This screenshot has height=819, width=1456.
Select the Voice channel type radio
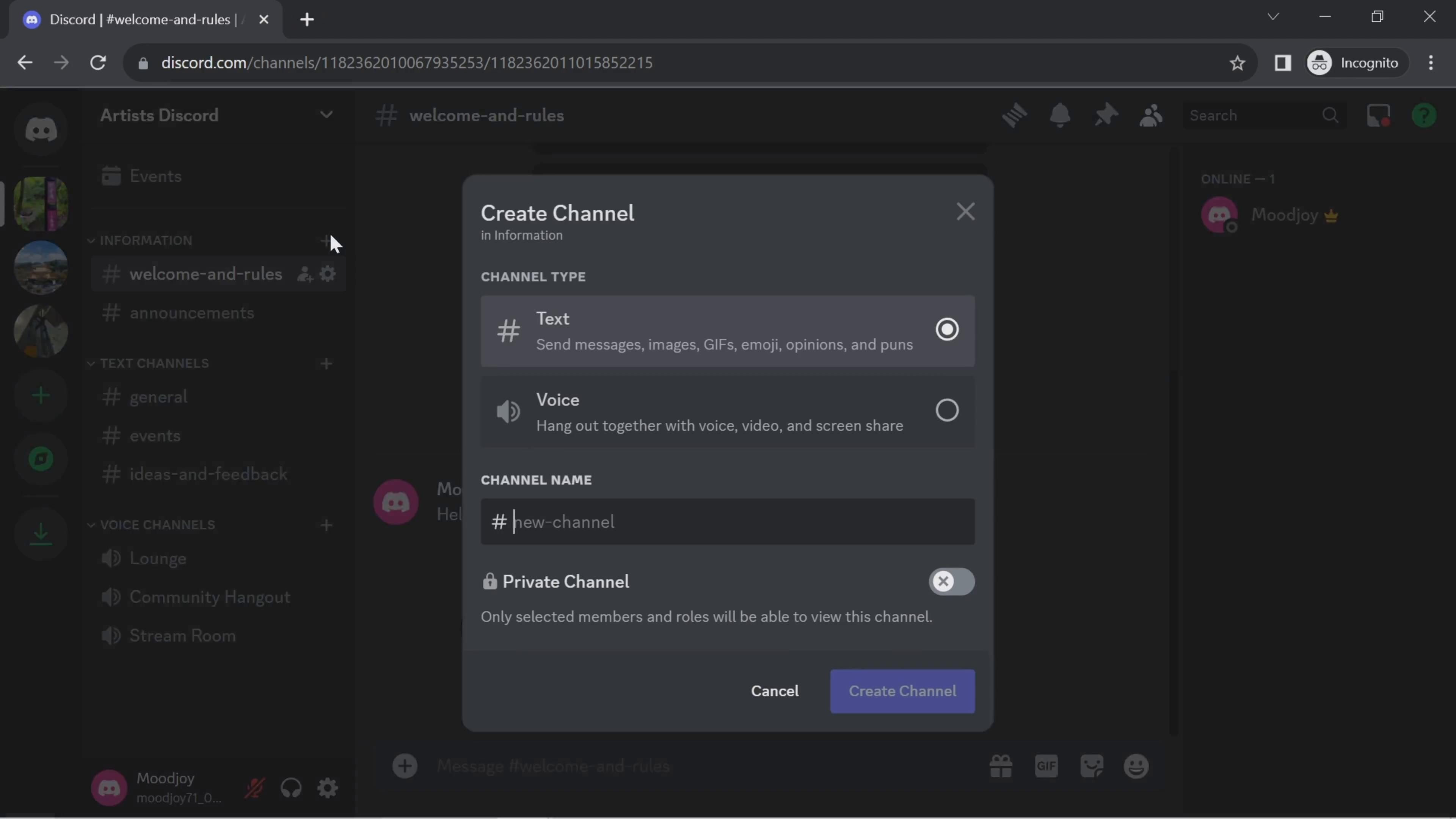click(947, 410)
